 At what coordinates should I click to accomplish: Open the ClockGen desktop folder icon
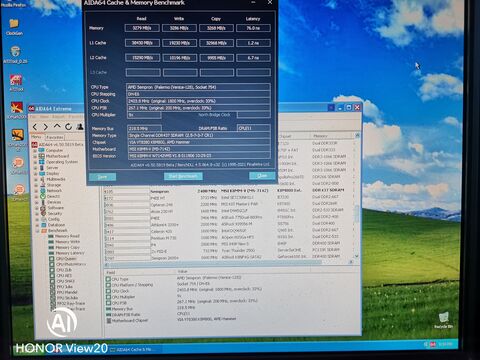tap(14, 24)
